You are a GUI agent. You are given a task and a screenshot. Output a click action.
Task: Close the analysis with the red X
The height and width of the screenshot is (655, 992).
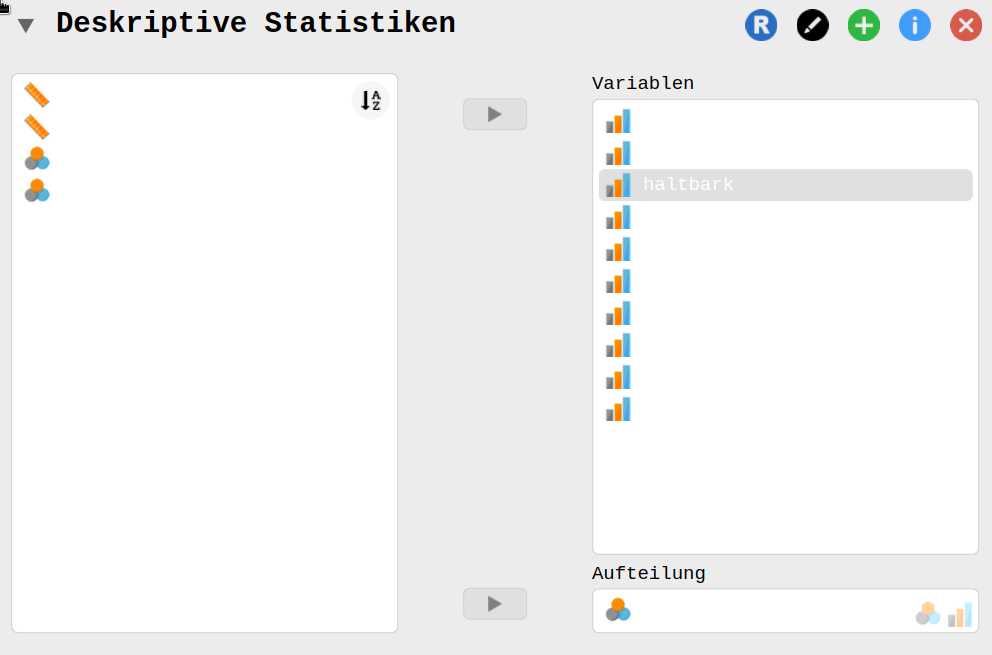(965, 25)
